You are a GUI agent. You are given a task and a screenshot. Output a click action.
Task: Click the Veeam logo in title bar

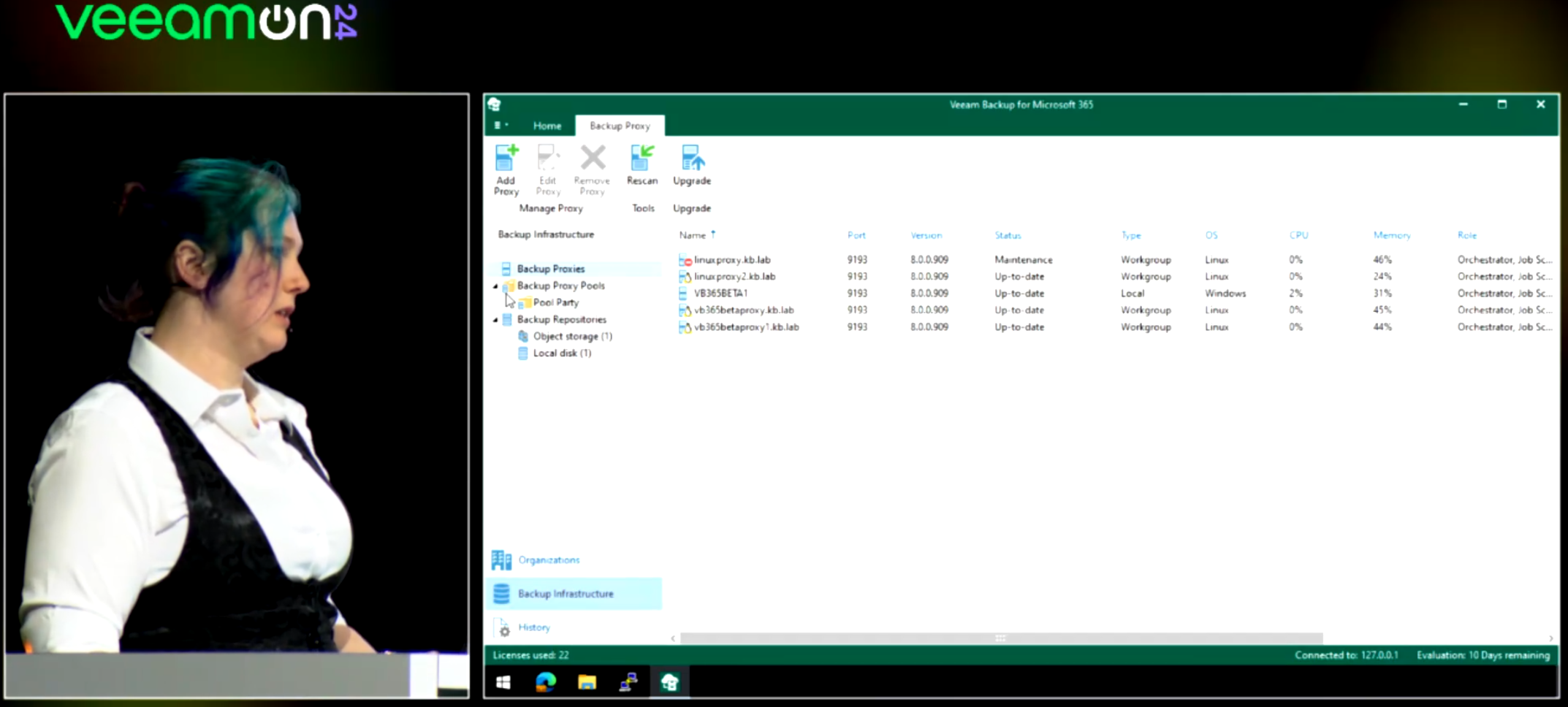(495, 104)
